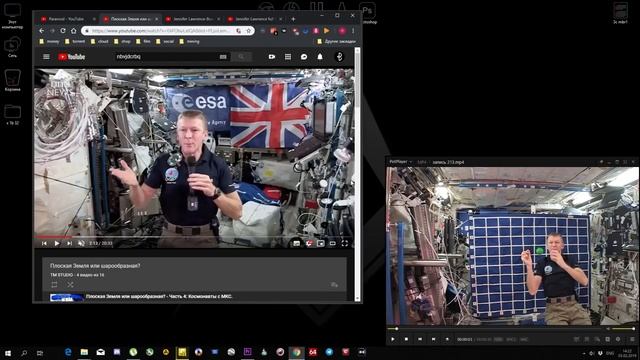640x360 pixels.
Task: Open the mining bookmarks folder
Action: (x=189, y=41)
